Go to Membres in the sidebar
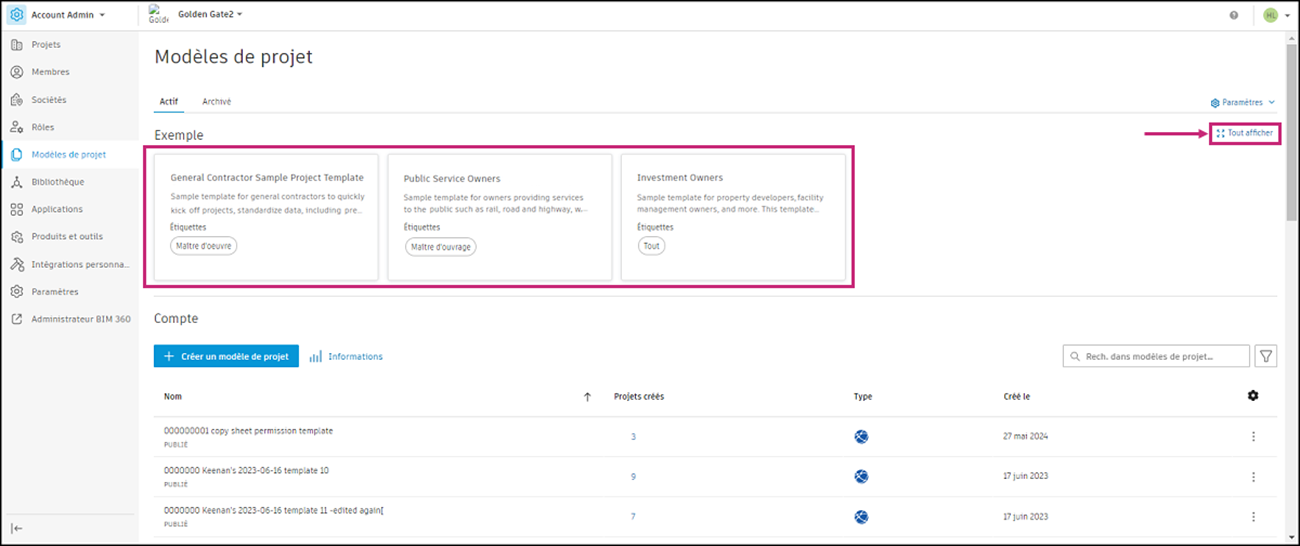The height and width of the screenshot is (546, 1300). pos(50,72)
